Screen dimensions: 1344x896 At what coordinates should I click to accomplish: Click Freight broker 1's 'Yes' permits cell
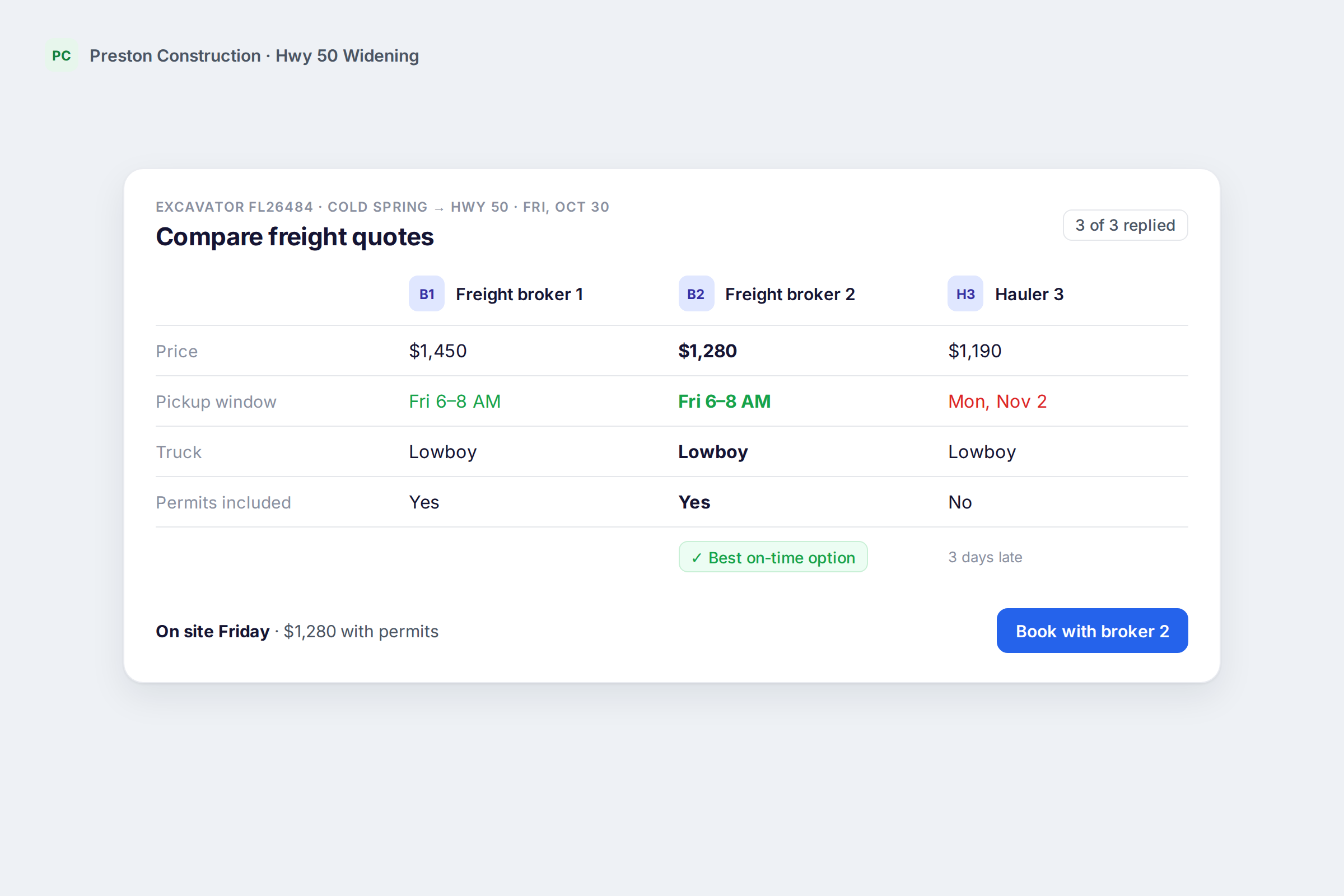(424, 502)
